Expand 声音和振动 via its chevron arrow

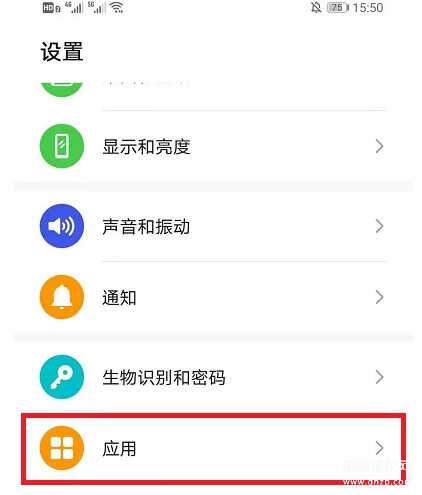click(379, 226)
